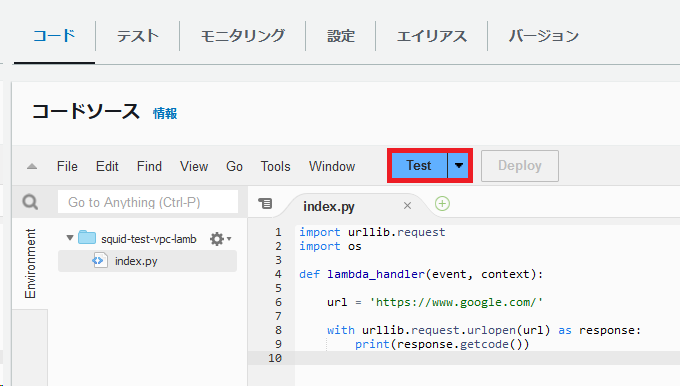Select the index.py editor tab
This screenshot has width=680, height=386.
click(x=329, y=206)
